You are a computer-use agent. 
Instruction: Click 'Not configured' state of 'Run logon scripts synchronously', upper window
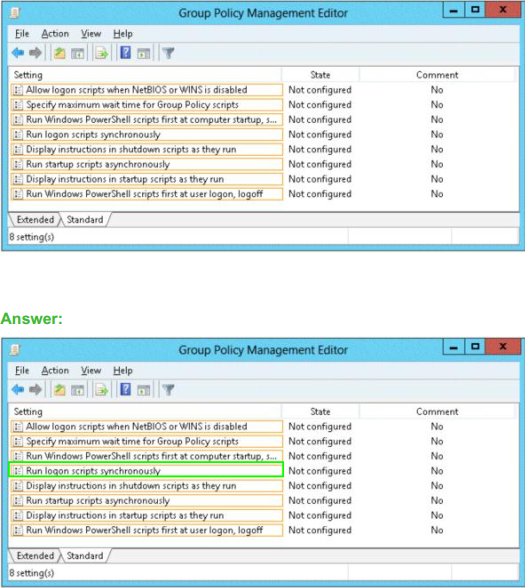point(320,135)
